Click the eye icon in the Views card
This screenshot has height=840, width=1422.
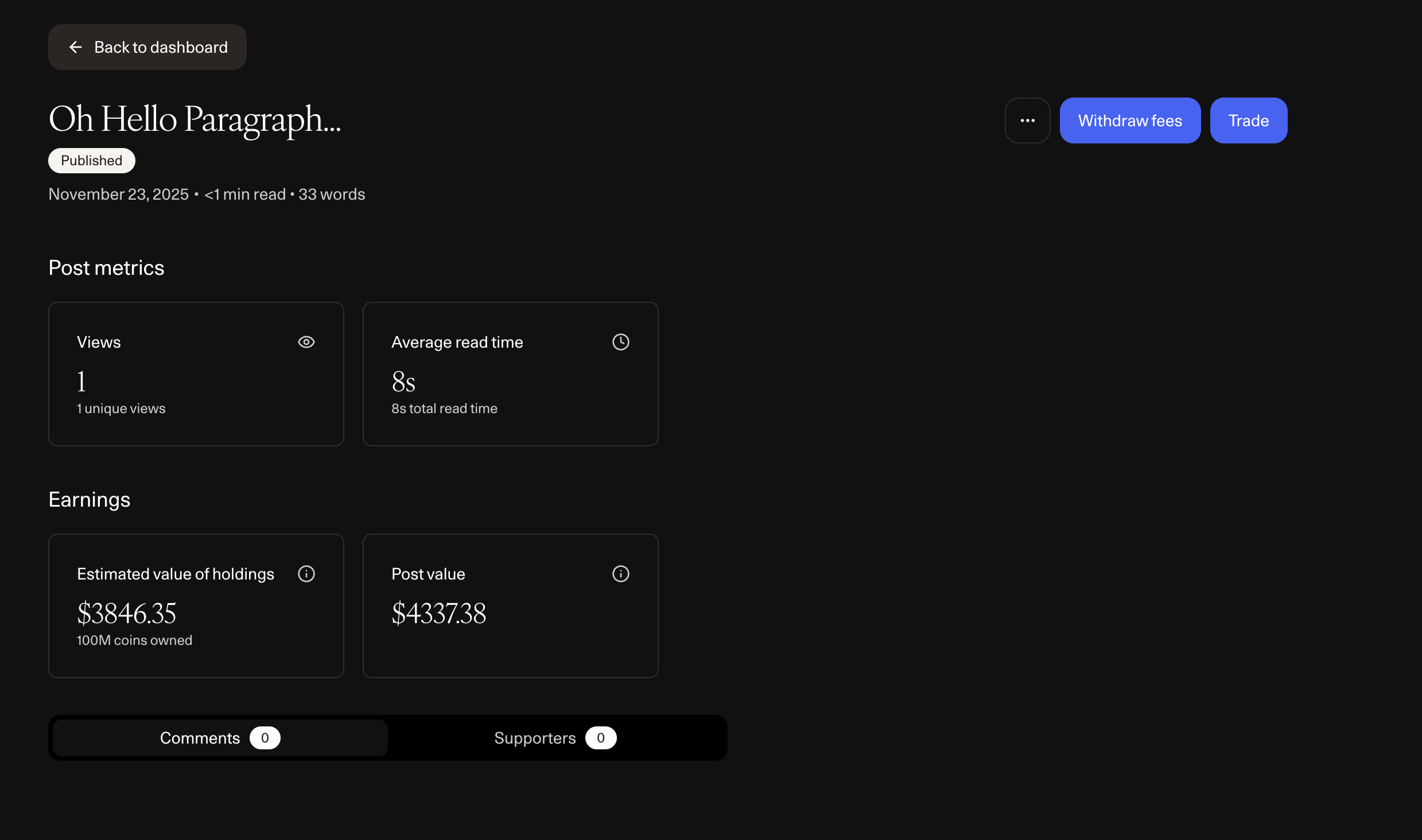(306, 342)
